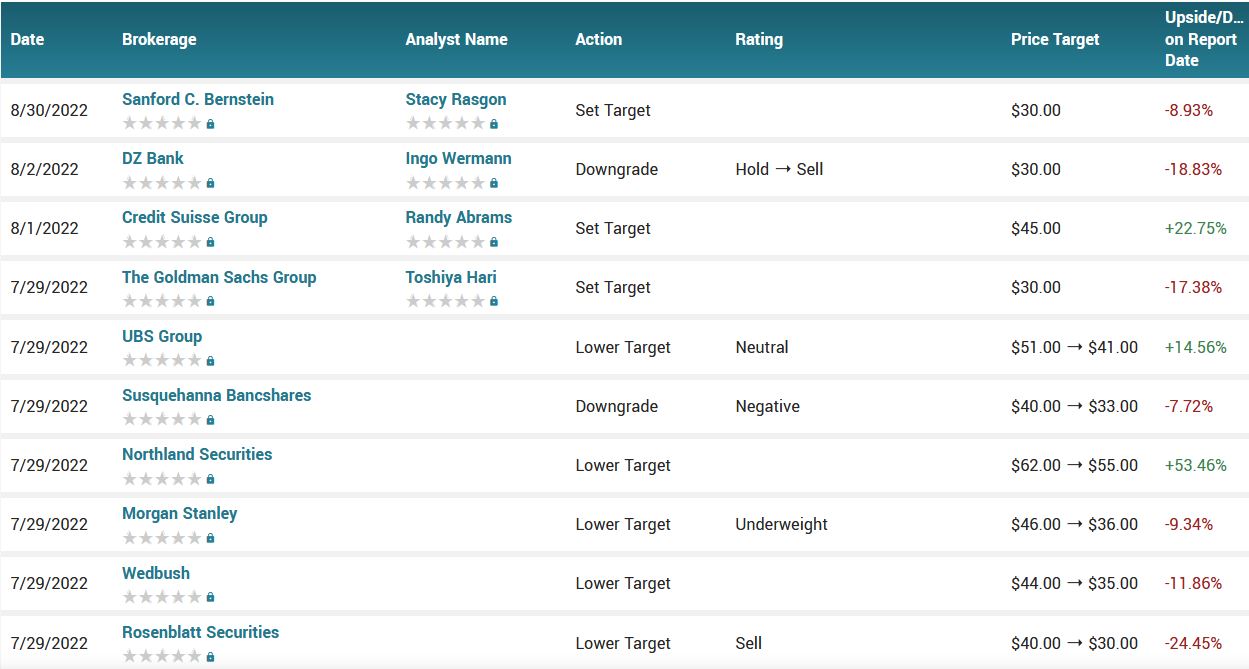Image resolution: width=1249 pixels, height=669 pixels.
Task: Click lock icon beneath Morgan Stanley stars
Action: 211,538
